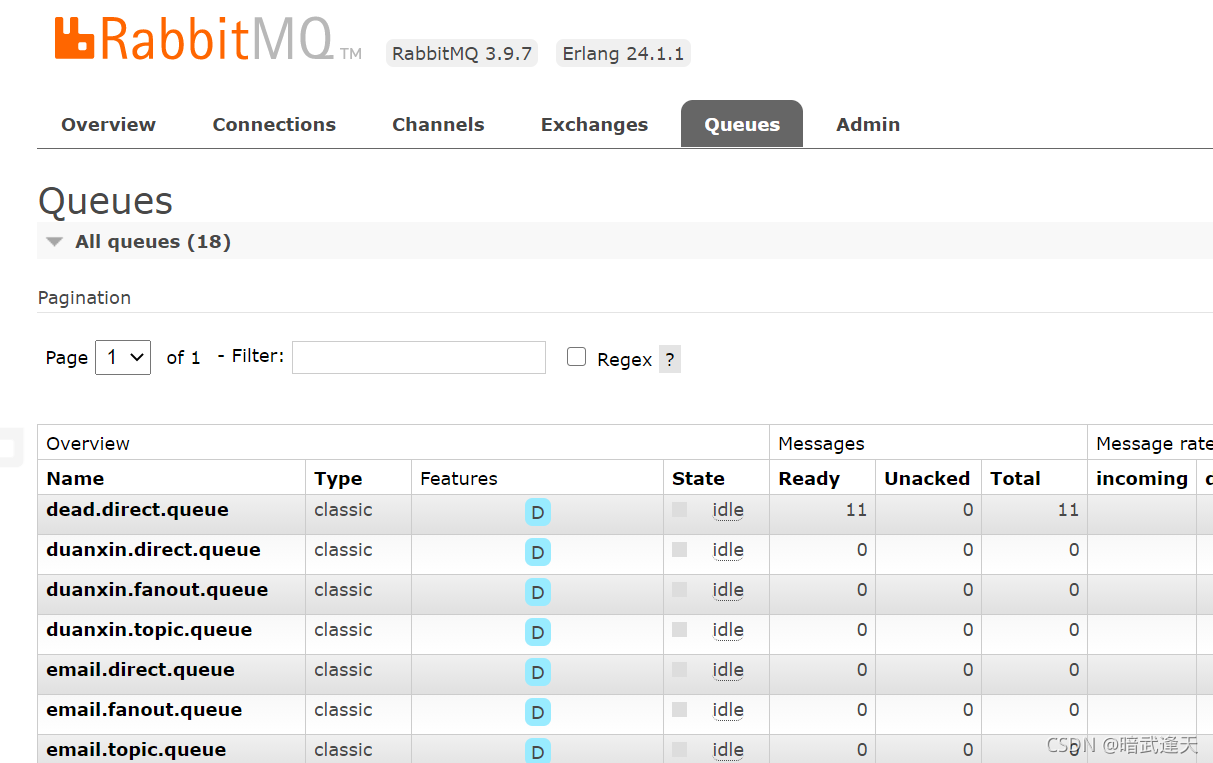Click the D feature badge for email.fanout.queue

click(x=538, y=712)
